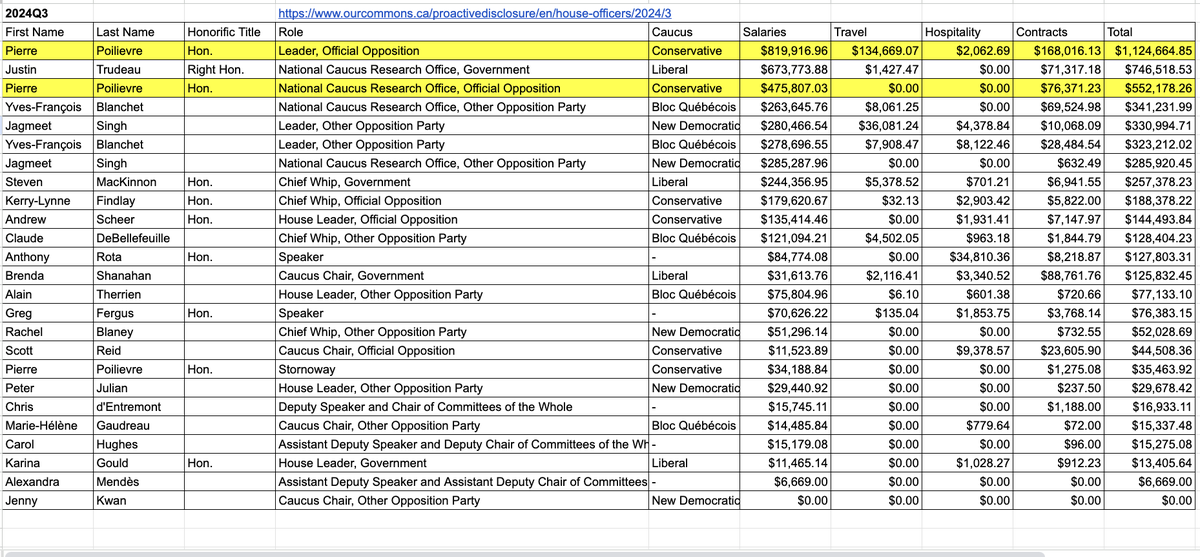Screen dimensions: 1200x557
Task: Select the $127,803.31 total cell
Action: (x=1150, y=257)
